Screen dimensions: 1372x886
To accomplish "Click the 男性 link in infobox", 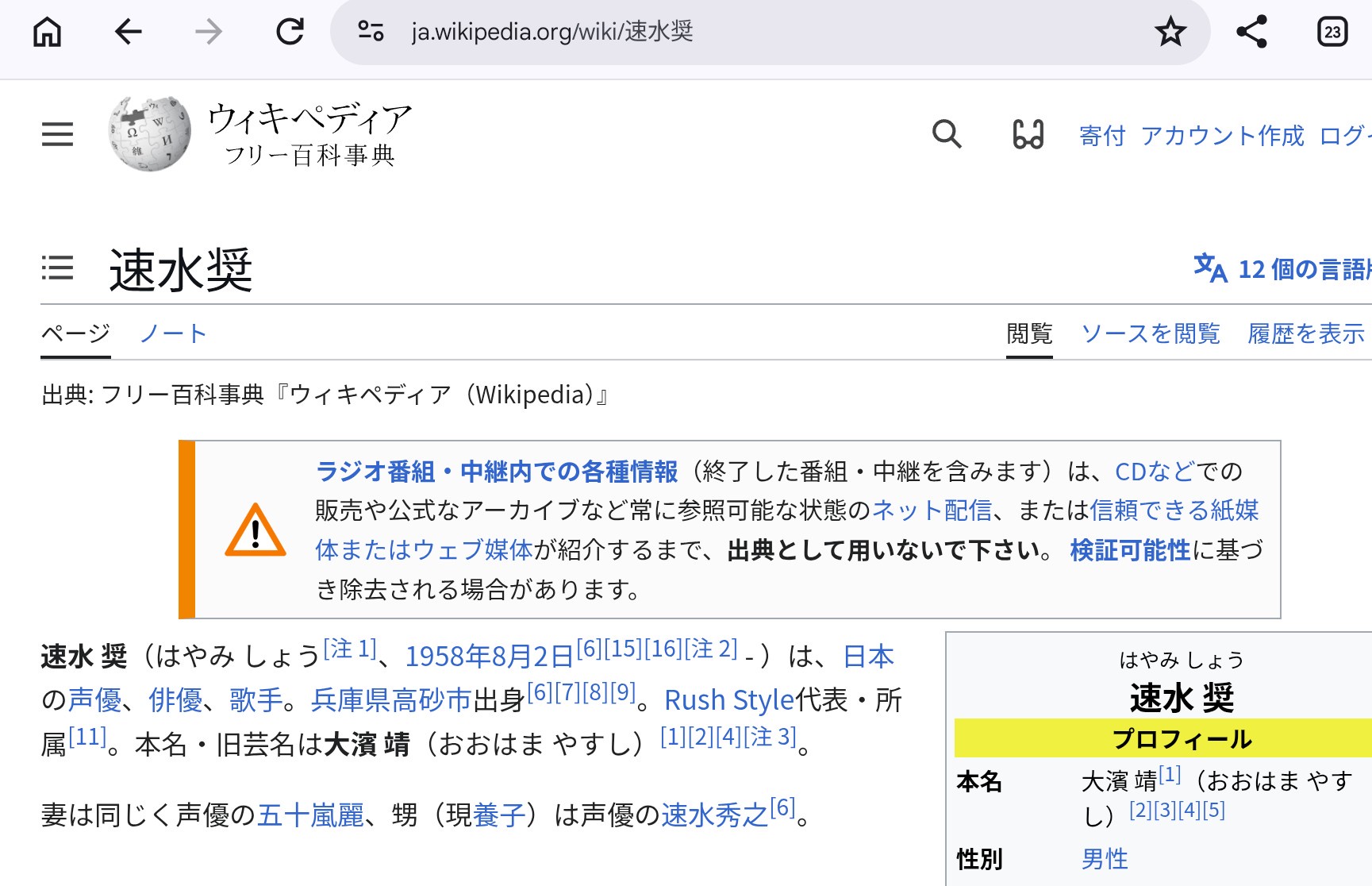I will click(x=1105, y=859).
